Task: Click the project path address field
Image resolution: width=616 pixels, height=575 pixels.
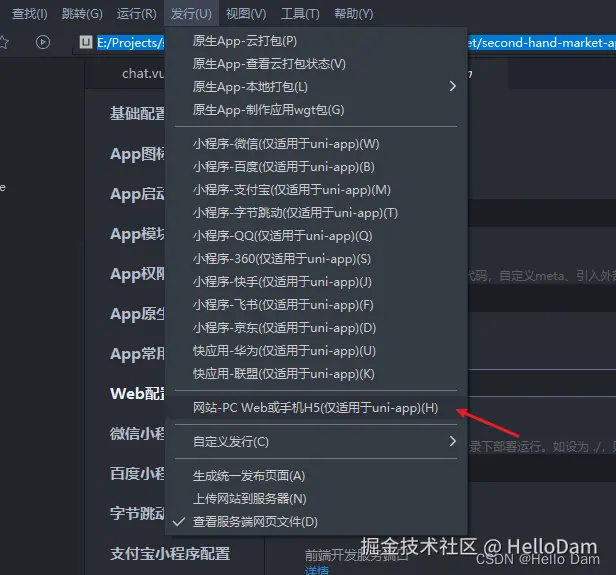Action: tap(346, 42)
